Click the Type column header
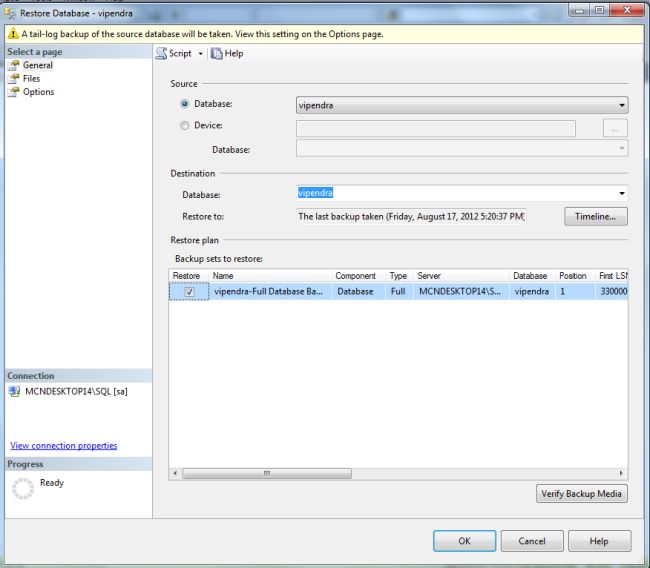 398,276
